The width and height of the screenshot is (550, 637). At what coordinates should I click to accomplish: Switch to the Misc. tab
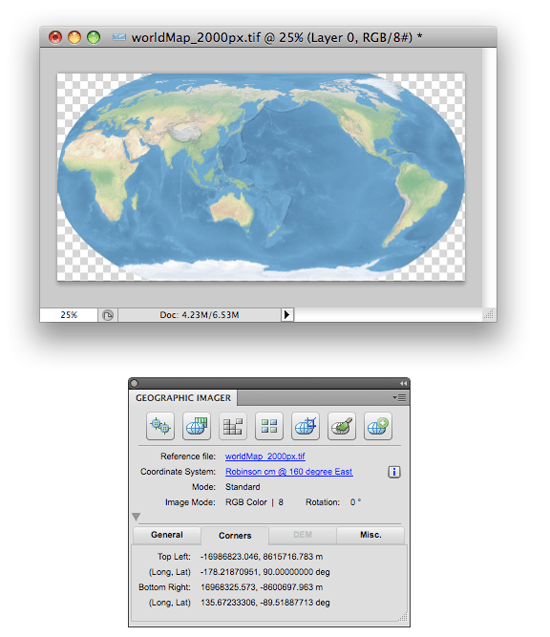point(370,535)
